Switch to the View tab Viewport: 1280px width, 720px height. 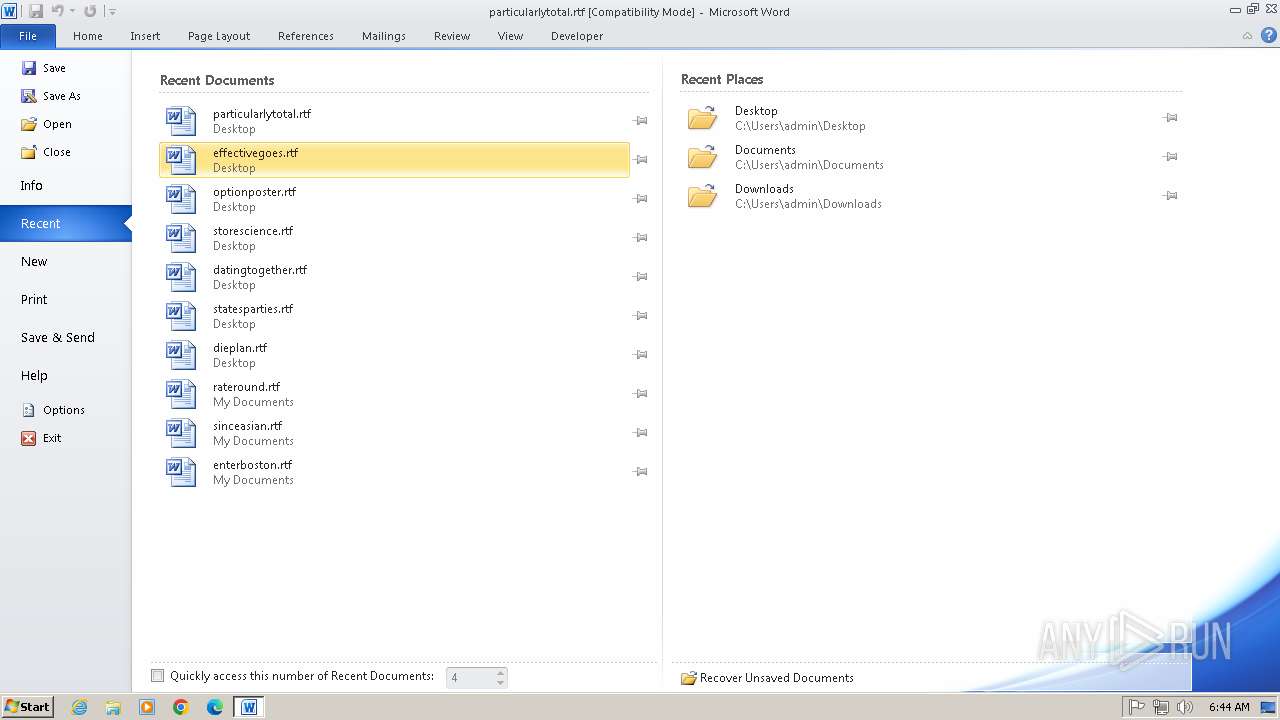tap(510, 36)
